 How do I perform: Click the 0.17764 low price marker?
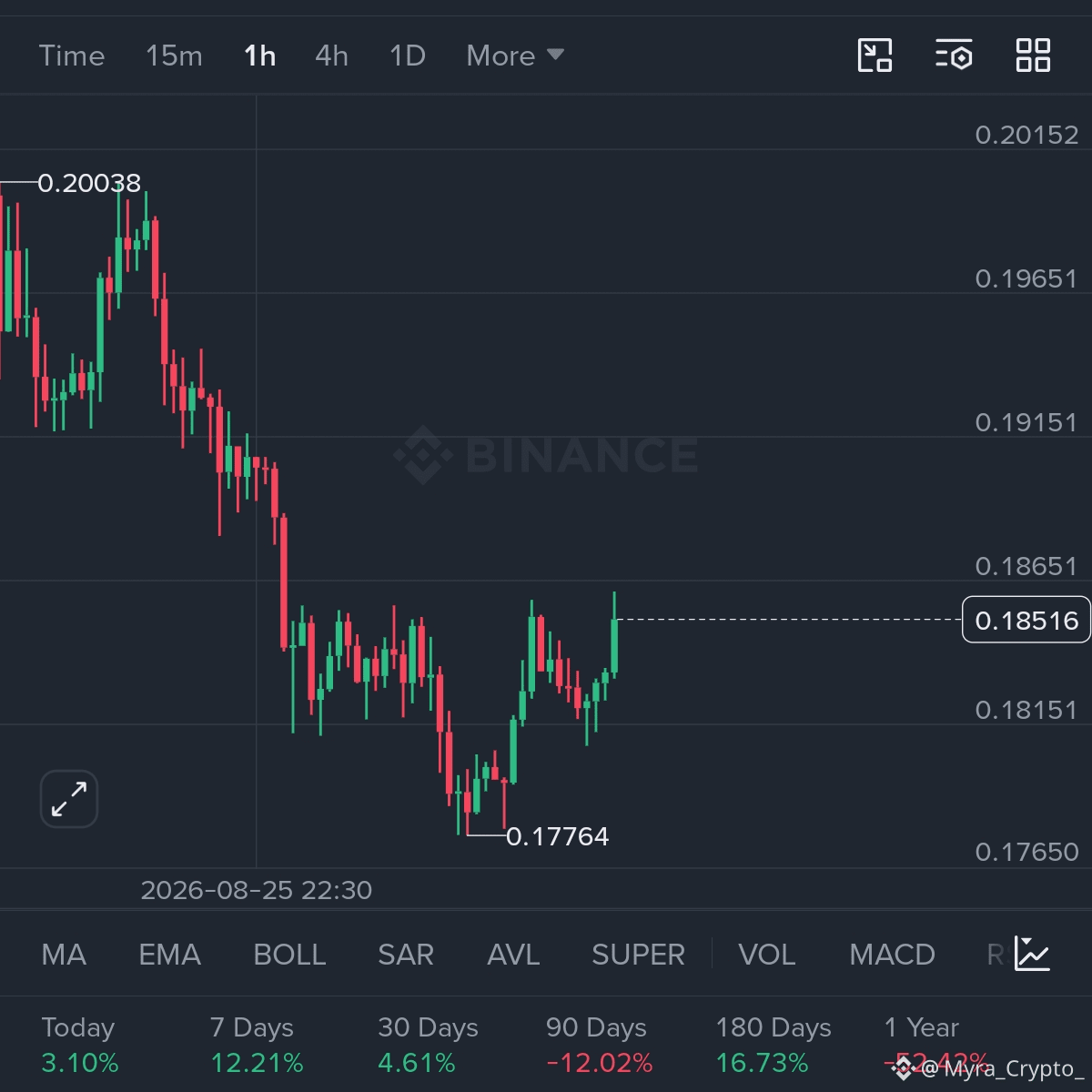pos(557,836)
